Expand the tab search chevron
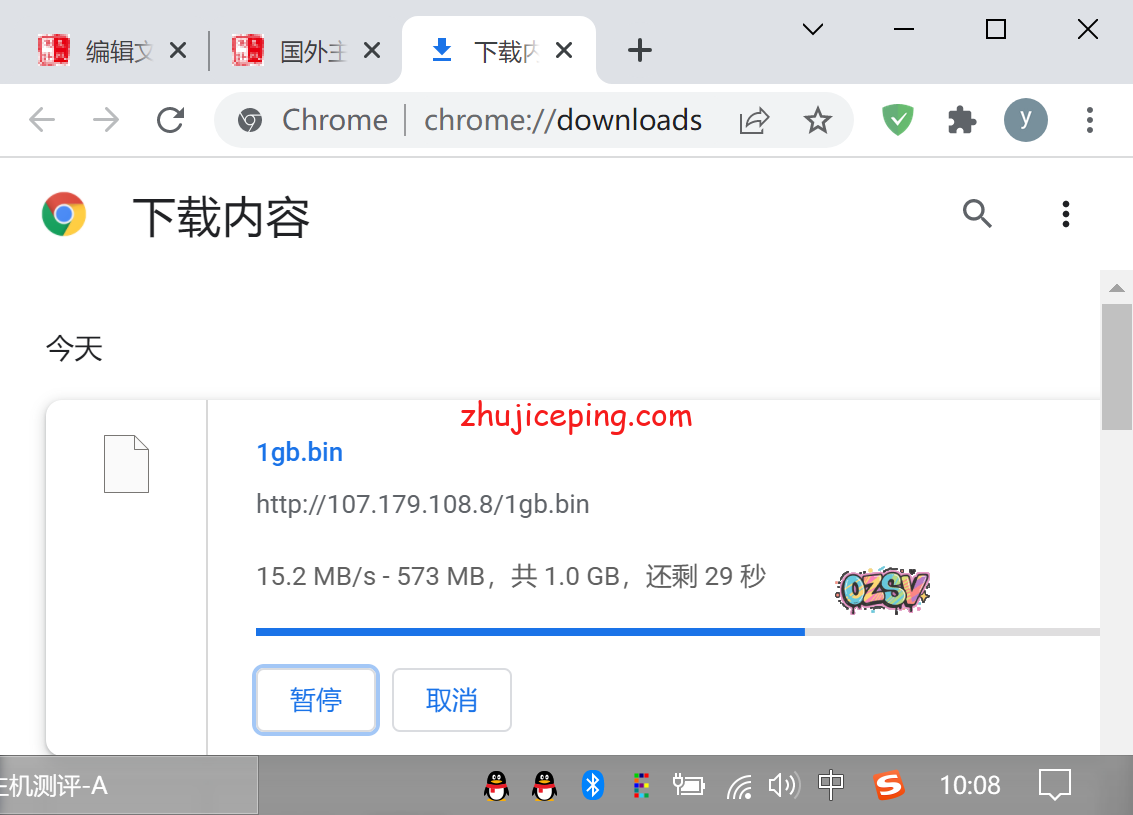 click(x=813, y=30)
